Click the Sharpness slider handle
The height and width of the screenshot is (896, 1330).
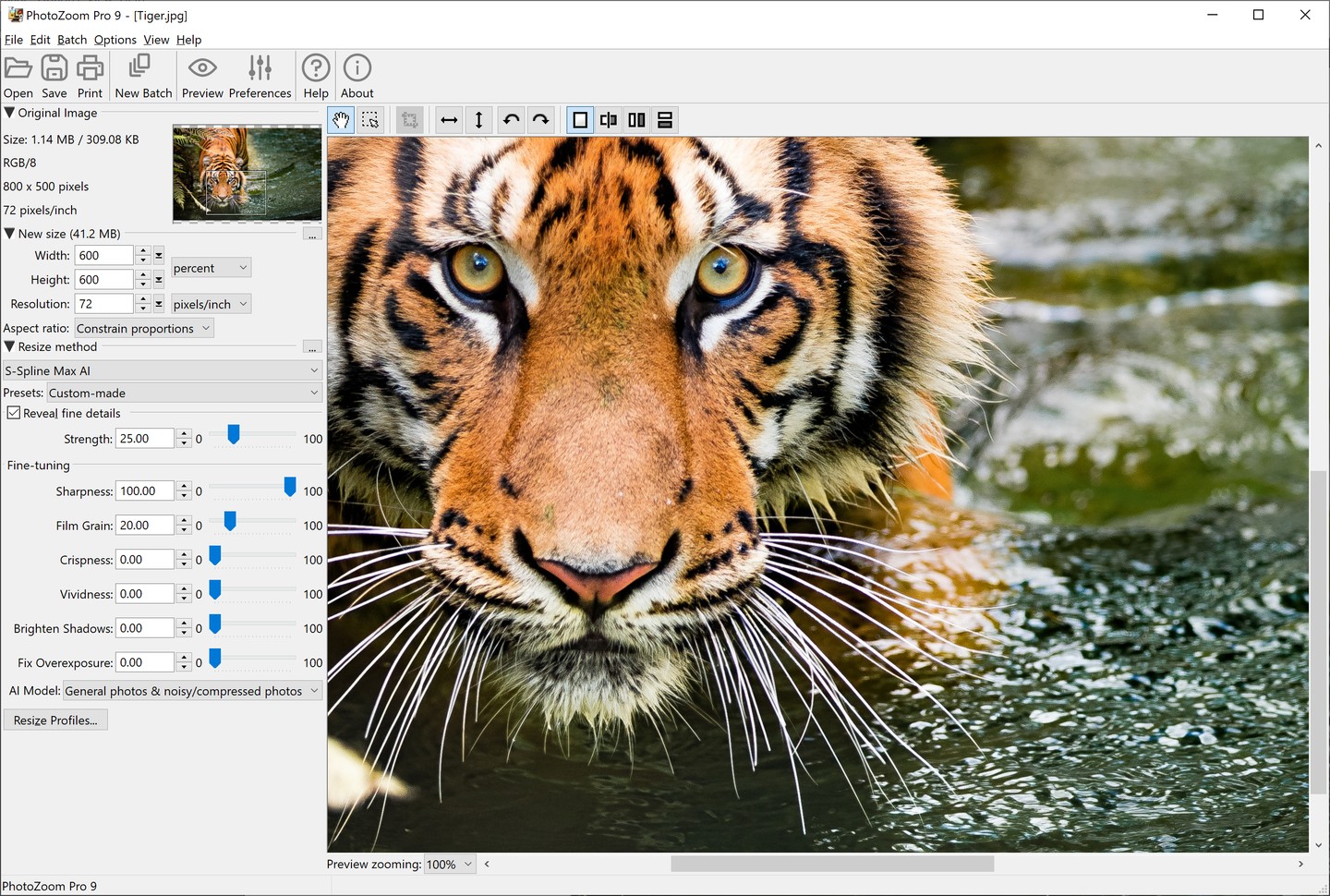[290, 487]
